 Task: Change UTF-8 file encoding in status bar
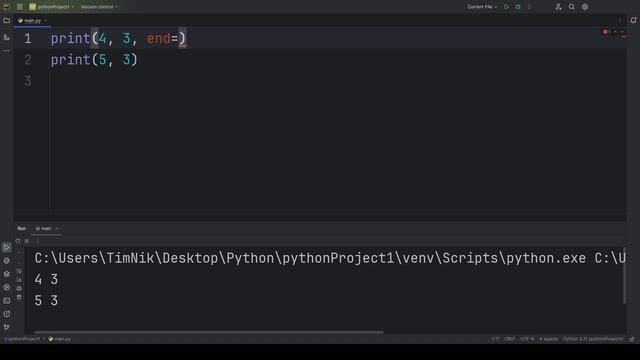[x=527, y=339]
